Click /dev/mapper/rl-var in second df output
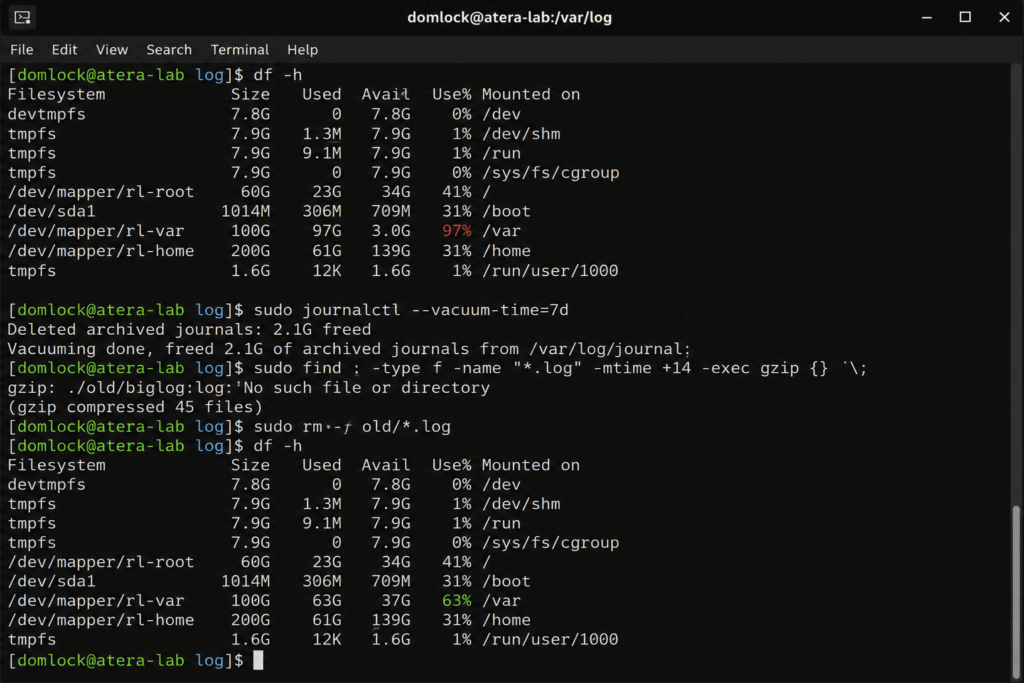The width and height of the screenshot is (1024, 683). tap(96, 601)
